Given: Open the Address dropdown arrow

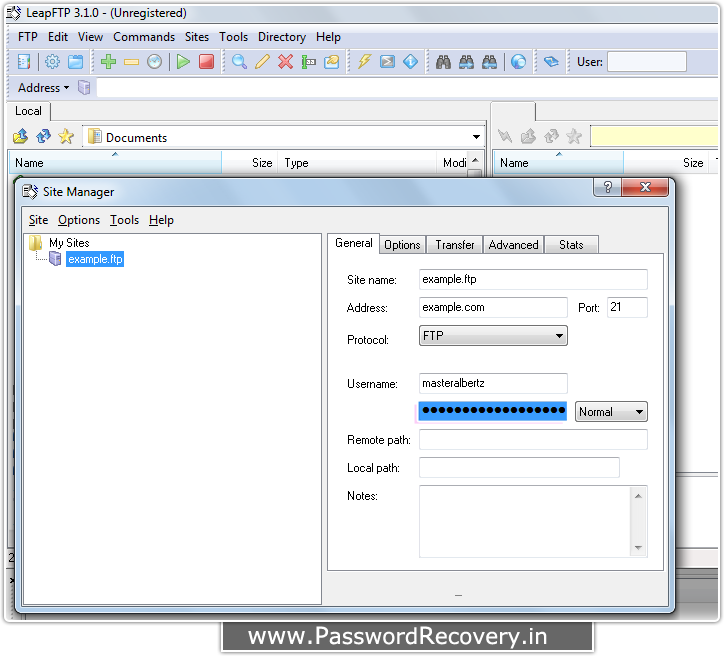Looking at the screenshot, I should [66, 88].
